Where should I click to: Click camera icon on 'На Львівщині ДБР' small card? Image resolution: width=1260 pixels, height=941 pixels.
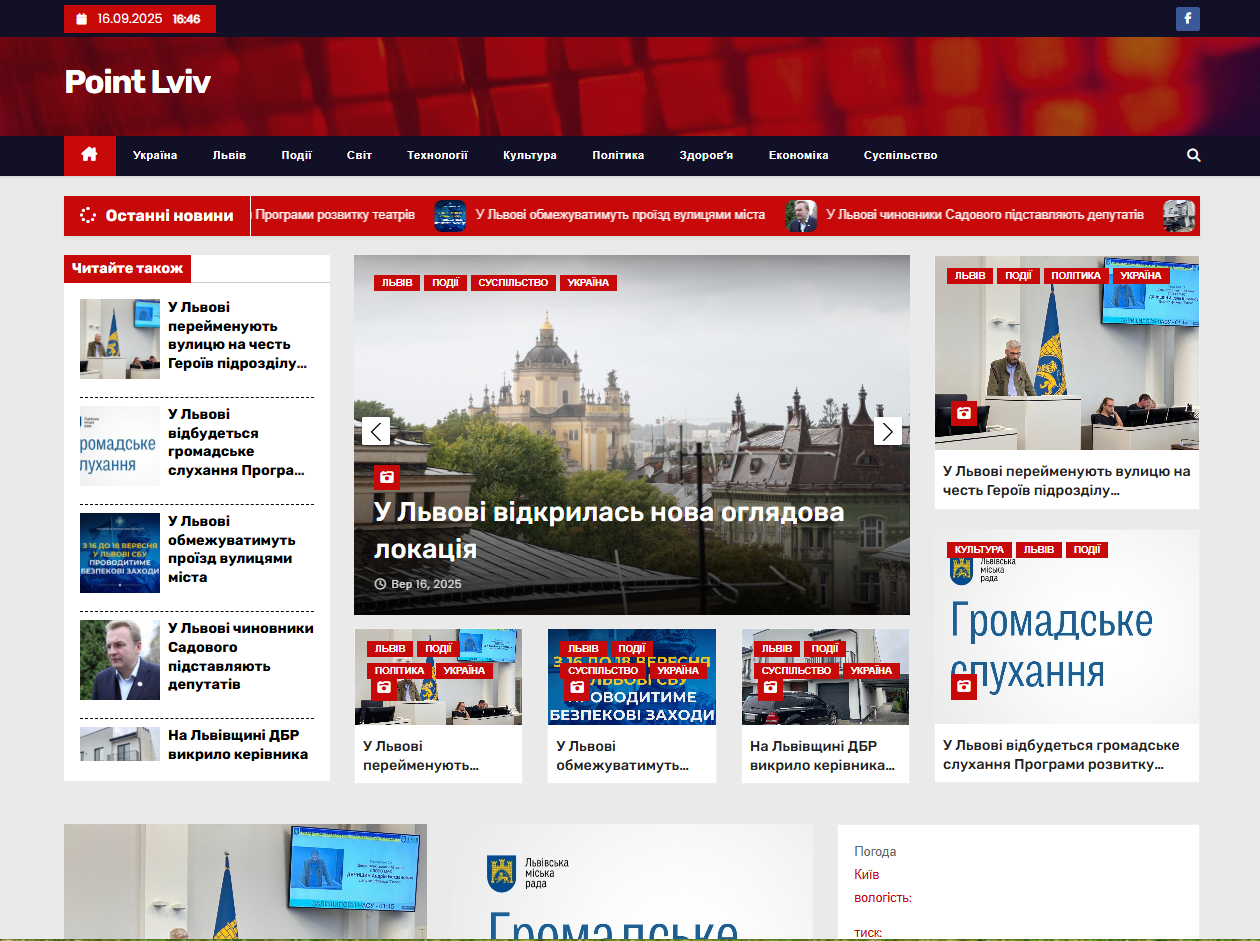[770, 687]
